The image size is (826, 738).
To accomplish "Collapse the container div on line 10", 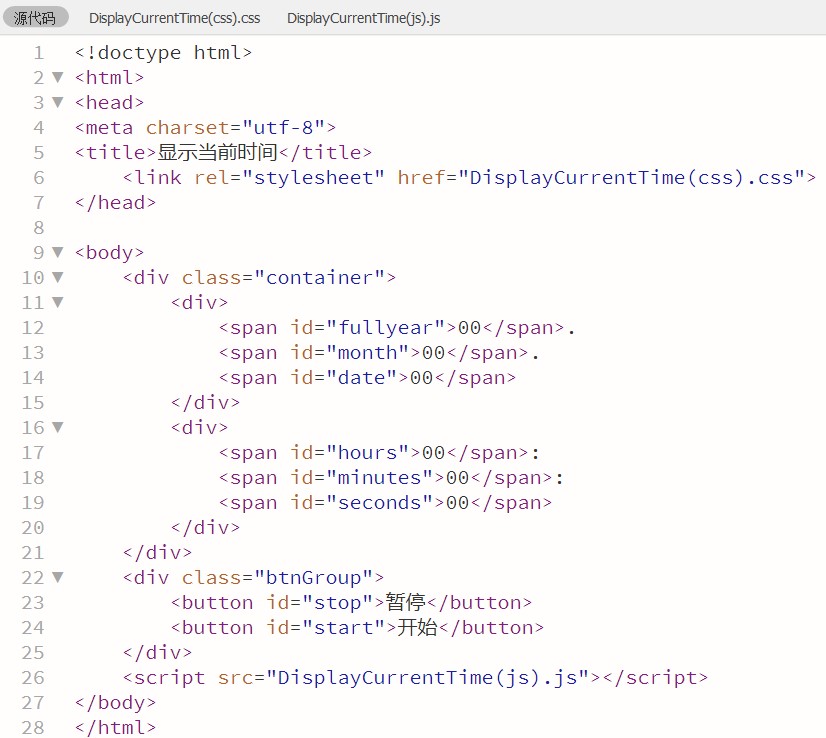I will coord(58,277).
